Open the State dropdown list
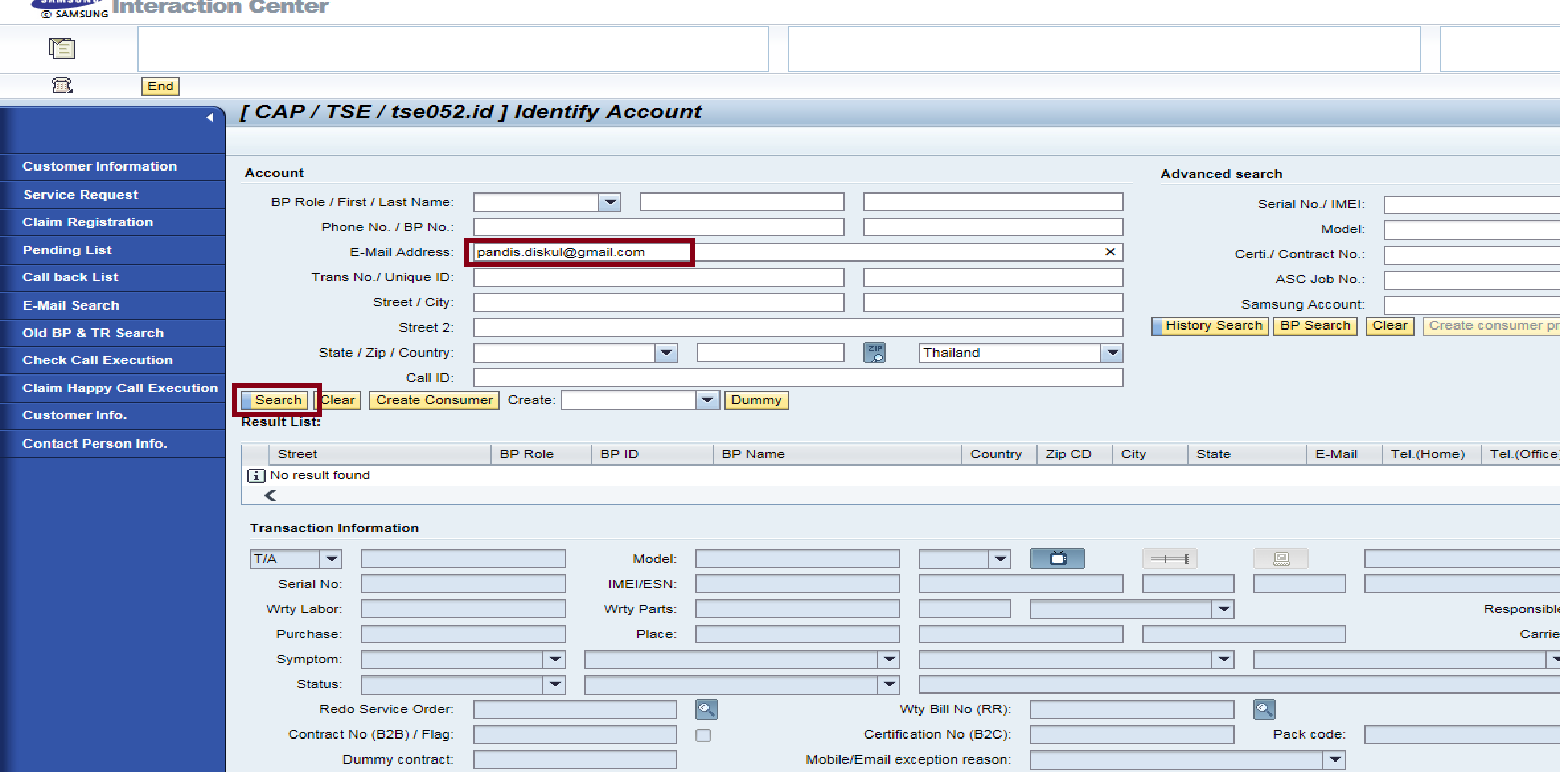The image size is (1560, 772). point(666,353)
